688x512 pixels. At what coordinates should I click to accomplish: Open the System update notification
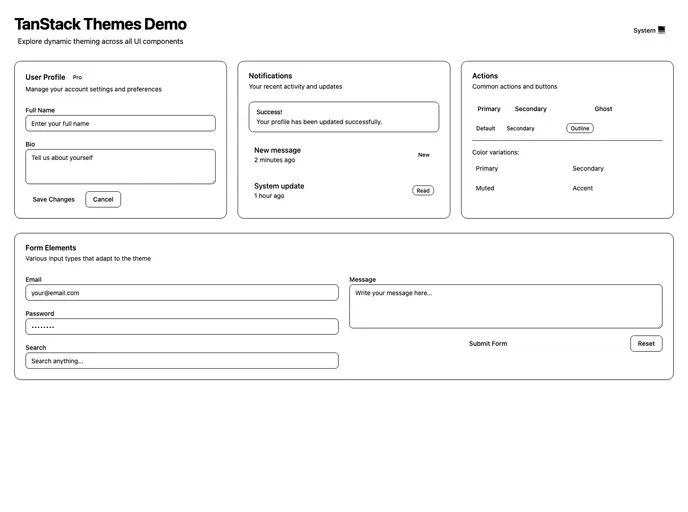(344, 190)
